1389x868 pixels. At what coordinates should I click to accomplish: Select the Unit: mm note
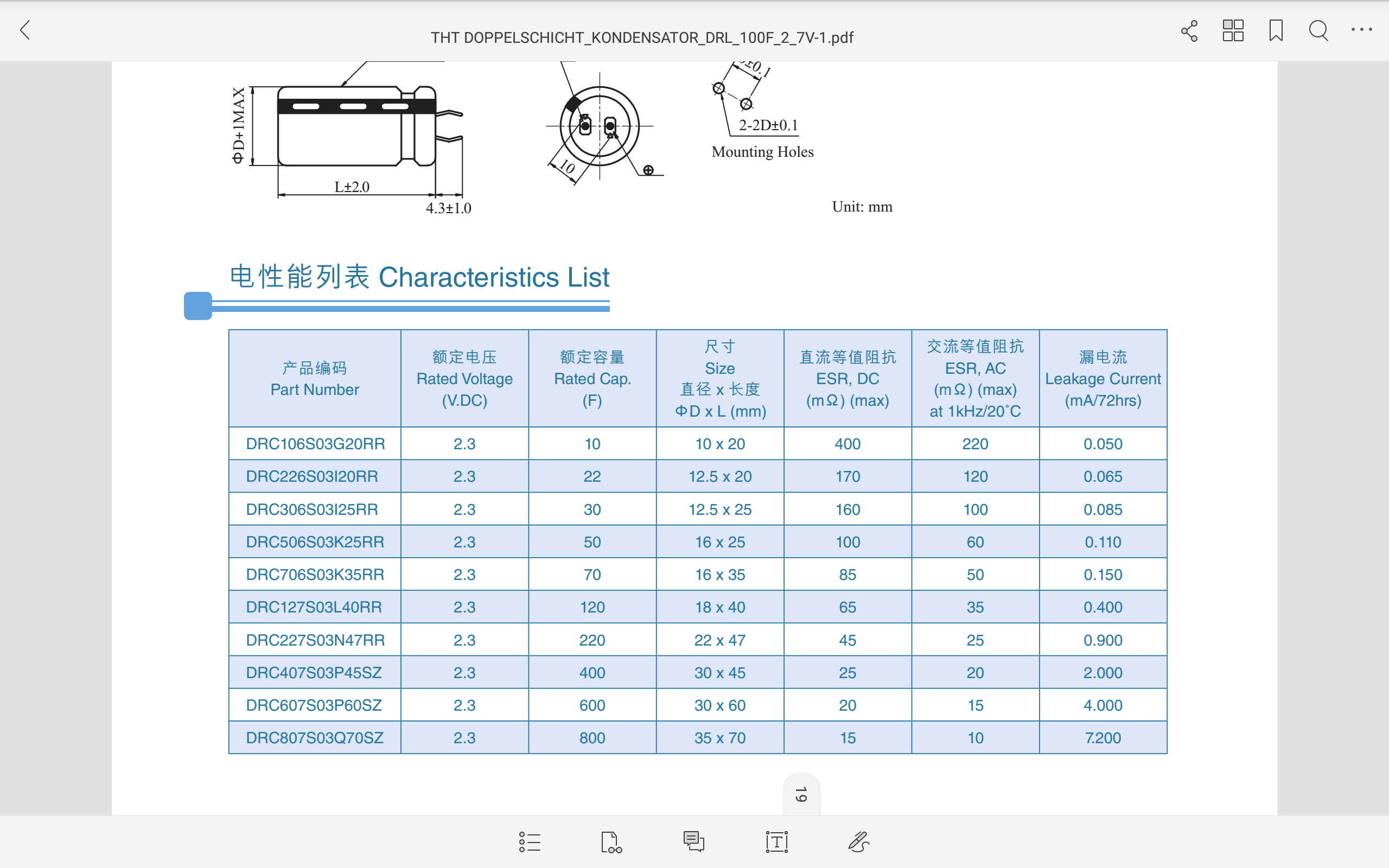[x=862, y=207]
